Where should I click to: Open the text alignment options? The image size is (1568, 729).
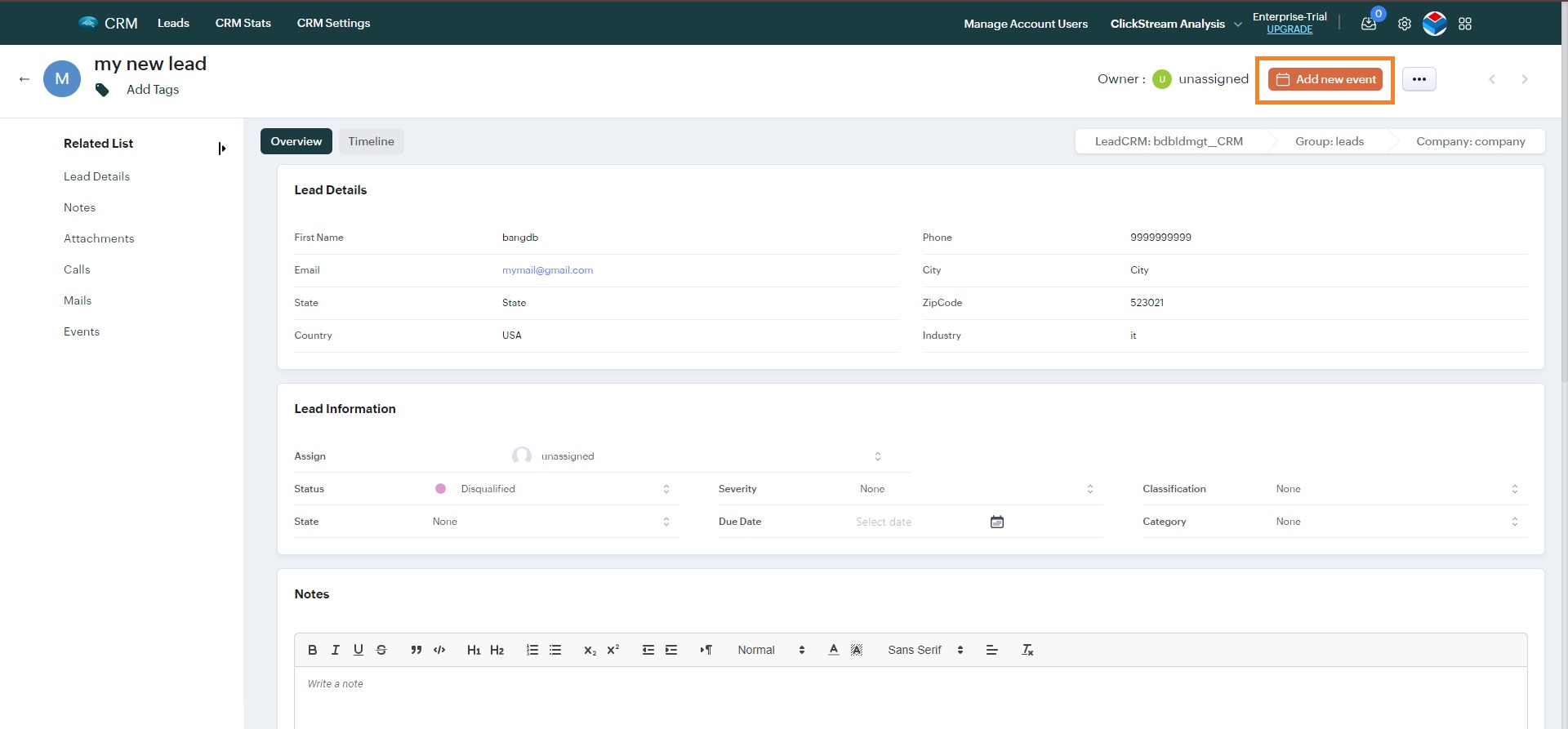pos(991,650)
